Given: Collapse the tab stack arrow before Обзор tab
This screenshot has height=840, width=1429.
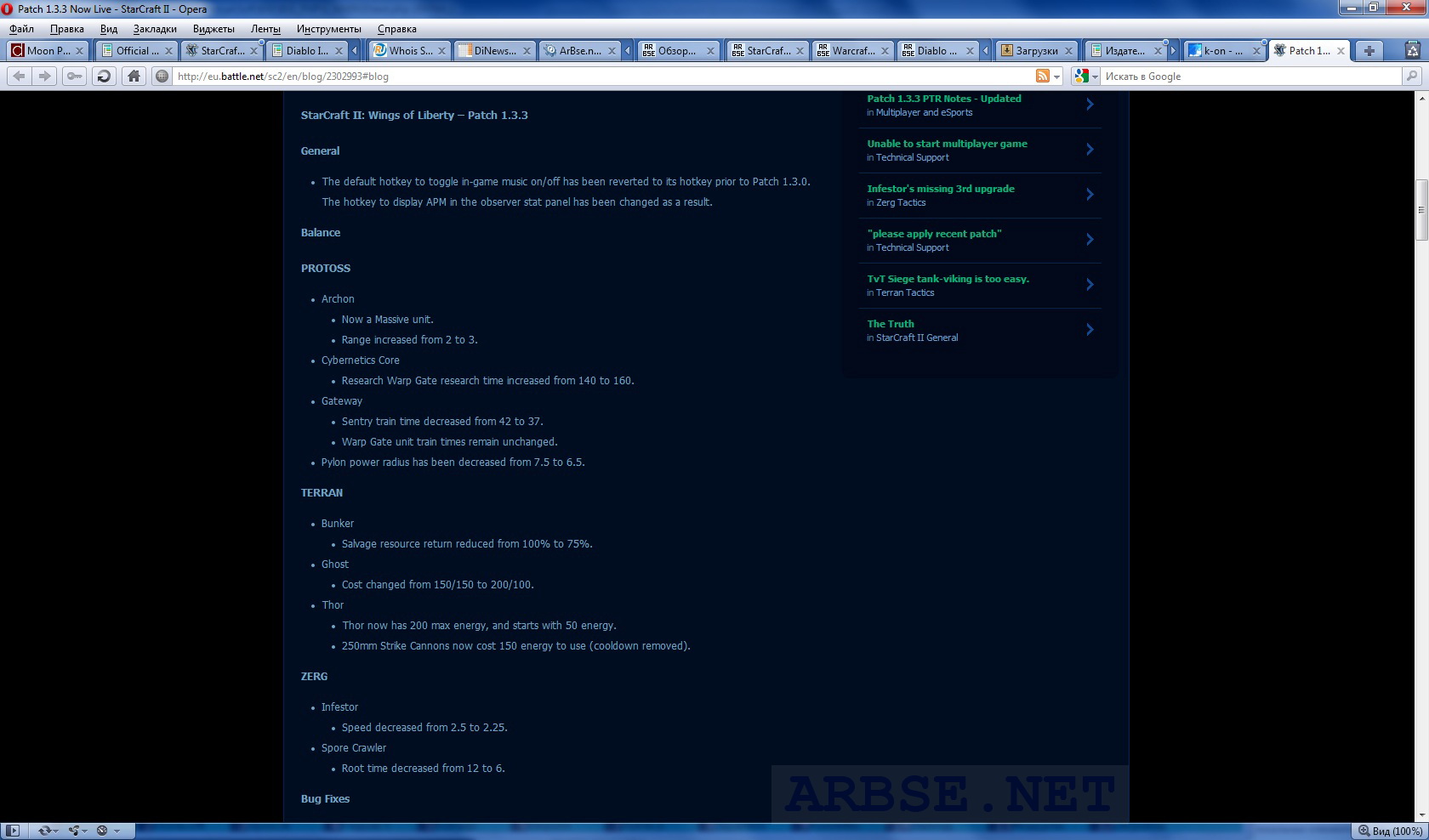Looking at the screenshot, I should [628, 51].
